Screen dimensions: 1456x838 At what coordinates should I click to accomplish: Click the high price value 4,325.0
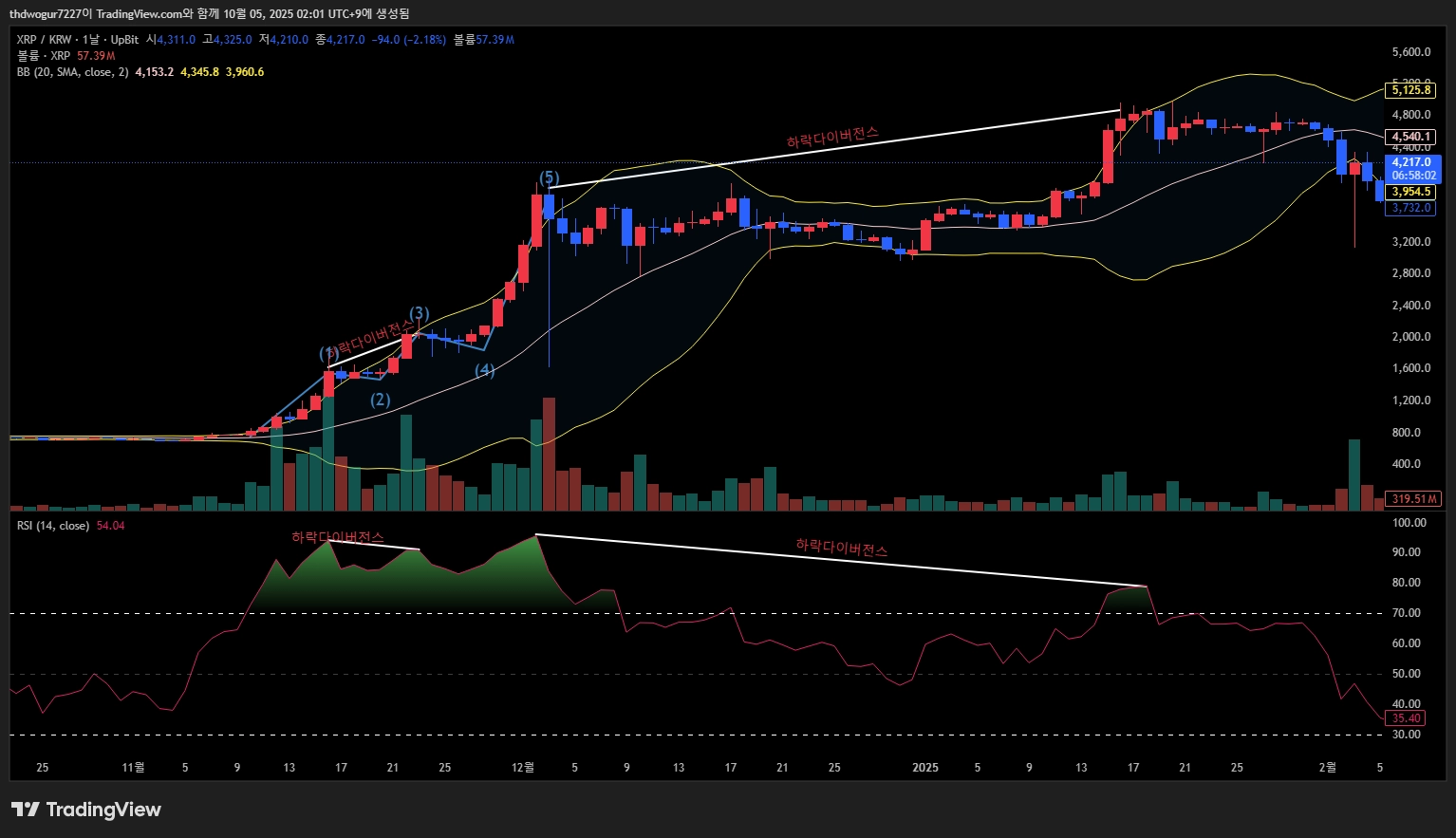tap(233, 40)
